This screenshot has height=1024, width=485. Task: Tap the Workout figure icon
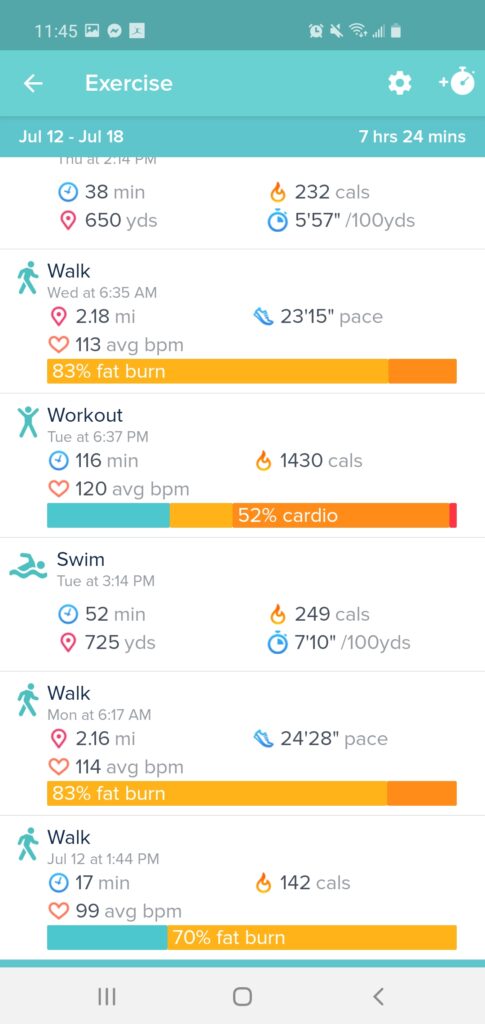(x=28, y=422)
